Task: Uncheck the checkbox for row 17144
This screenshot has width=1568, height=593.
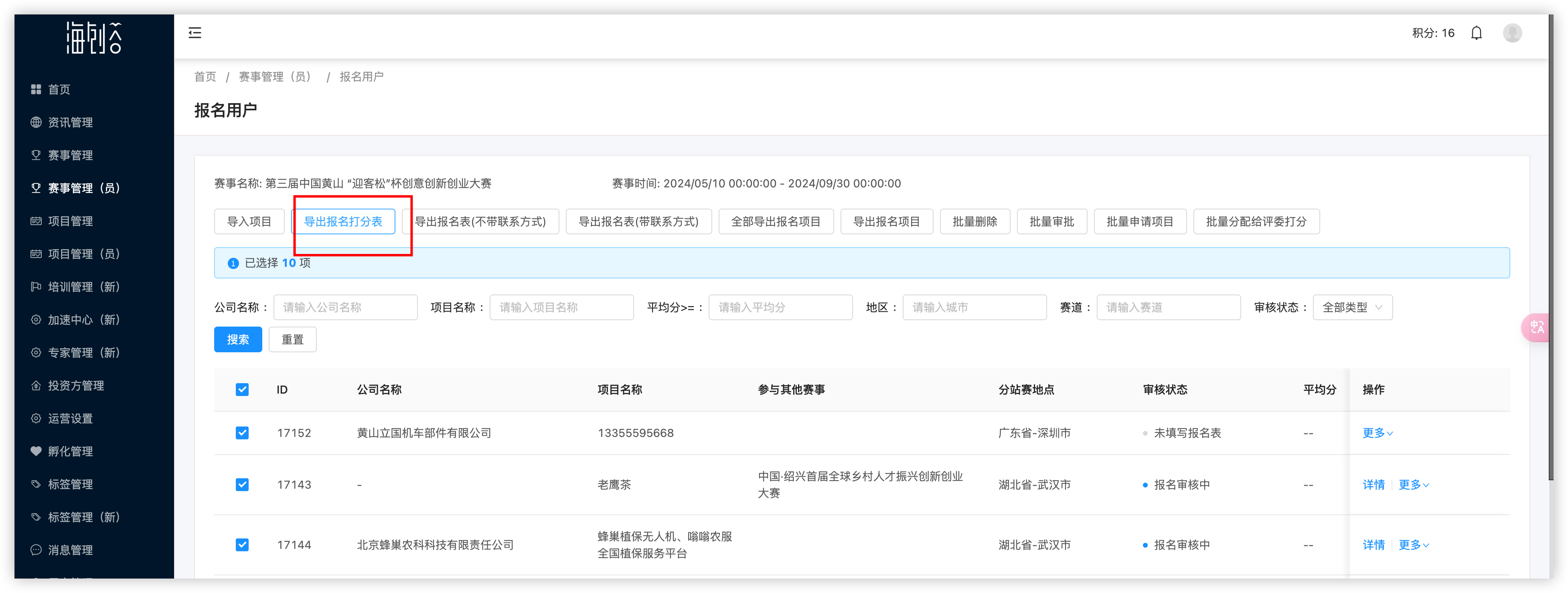Action: [242, 545]
